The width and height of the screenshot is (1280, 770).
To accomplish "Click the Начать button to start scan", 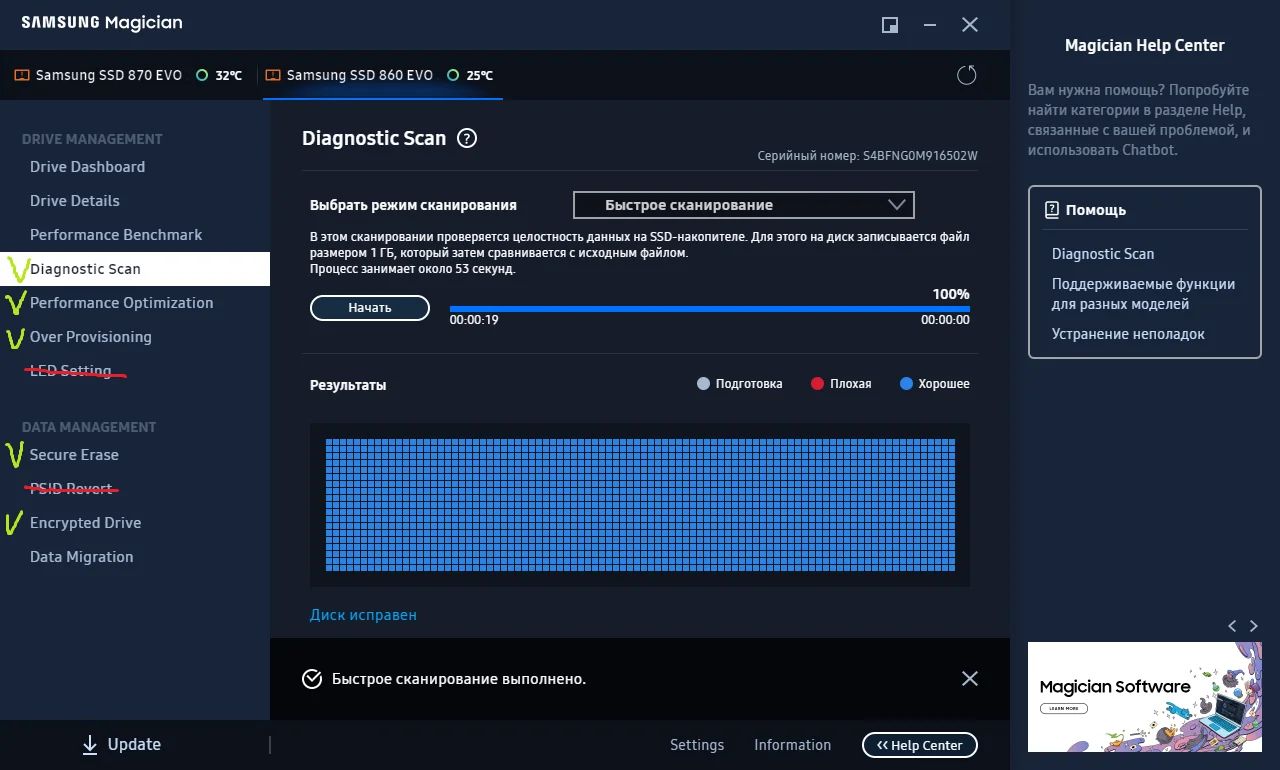I will coord(370,308).
